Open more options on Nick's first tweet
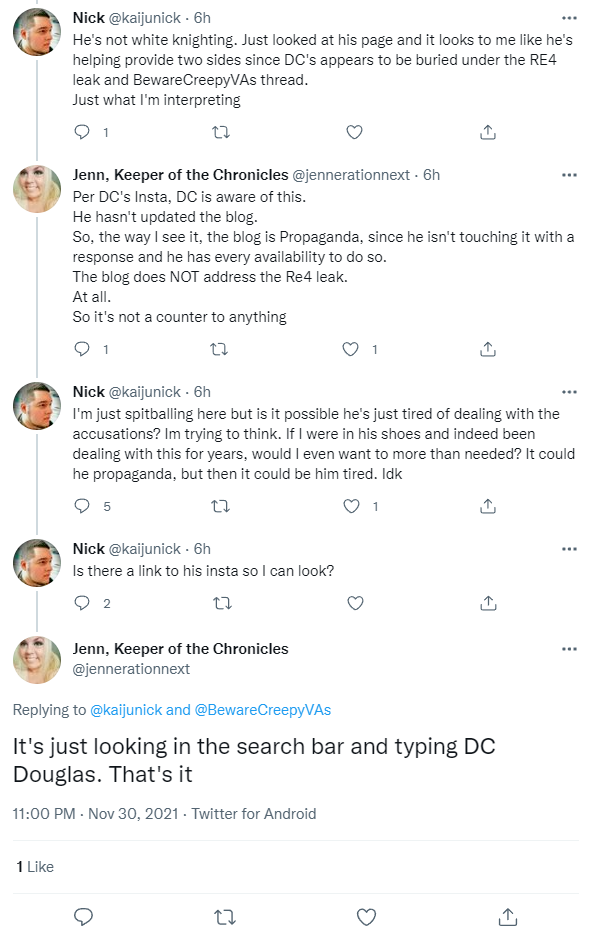The width and height of the screenshot is (595, 926). [569, 18]
